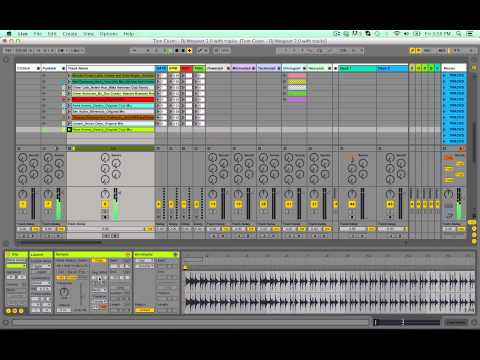480x360 pixels.
Task: Click the sample start marker above waveform
Action: click(x=186, y=267)
